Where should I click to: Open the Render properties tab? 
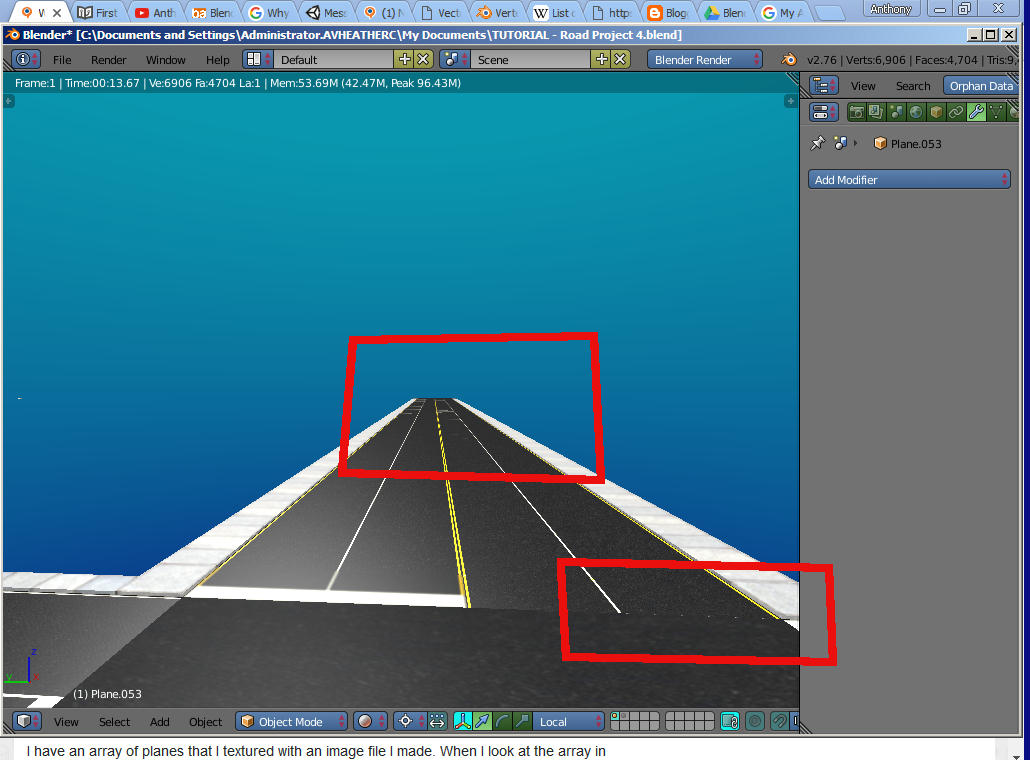click(857, 111)
